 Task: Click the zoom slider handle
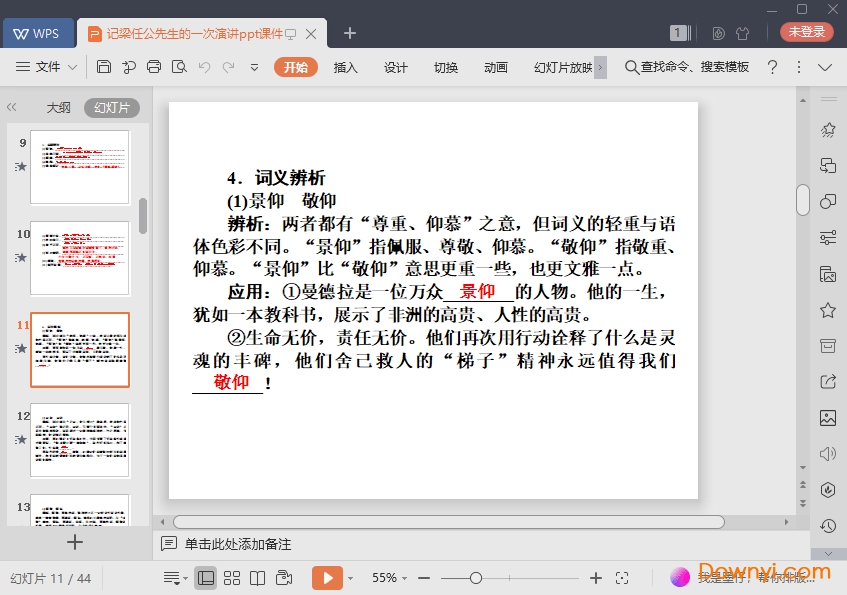(476, 578)
